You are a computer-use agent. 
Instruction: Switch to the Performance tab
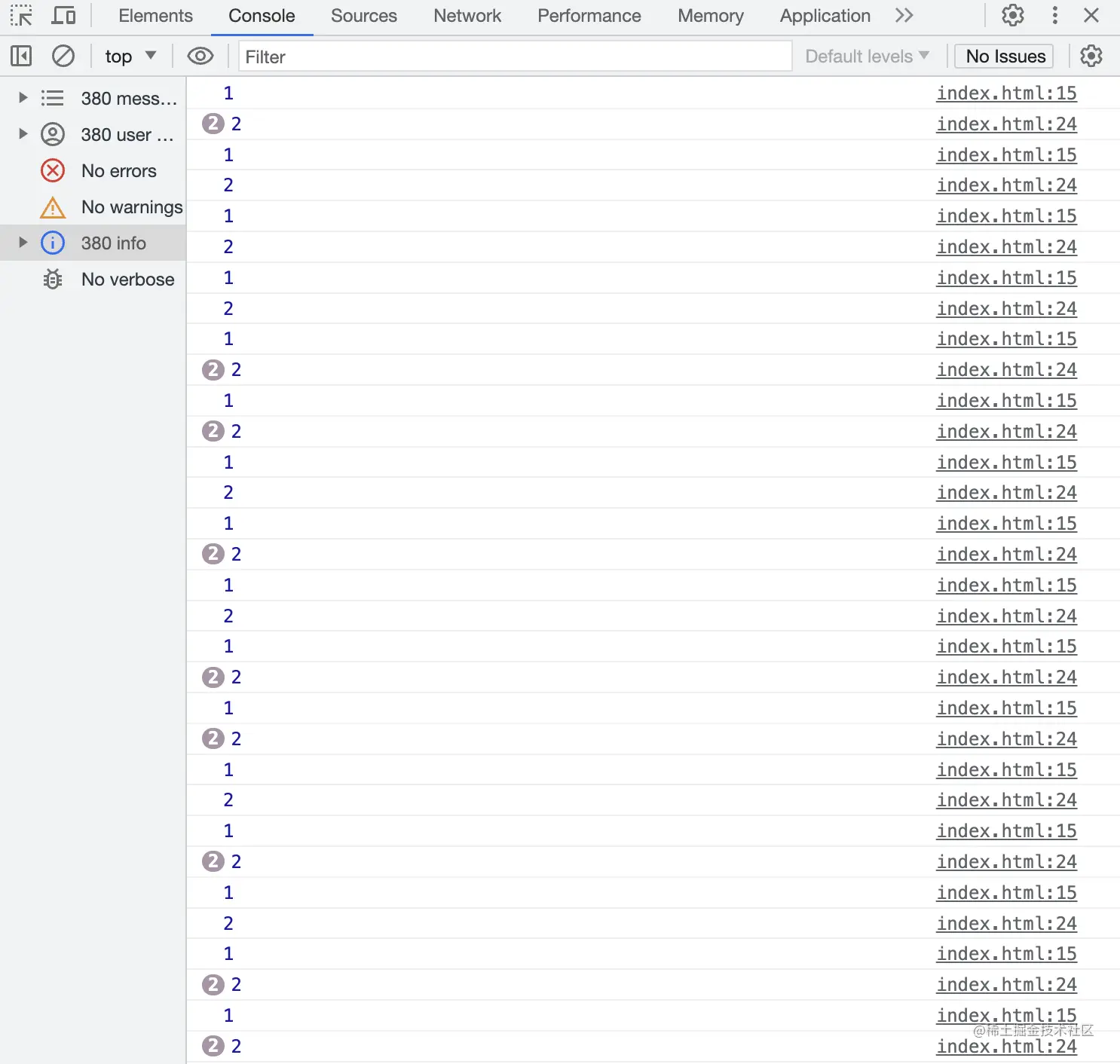point(589,16)
